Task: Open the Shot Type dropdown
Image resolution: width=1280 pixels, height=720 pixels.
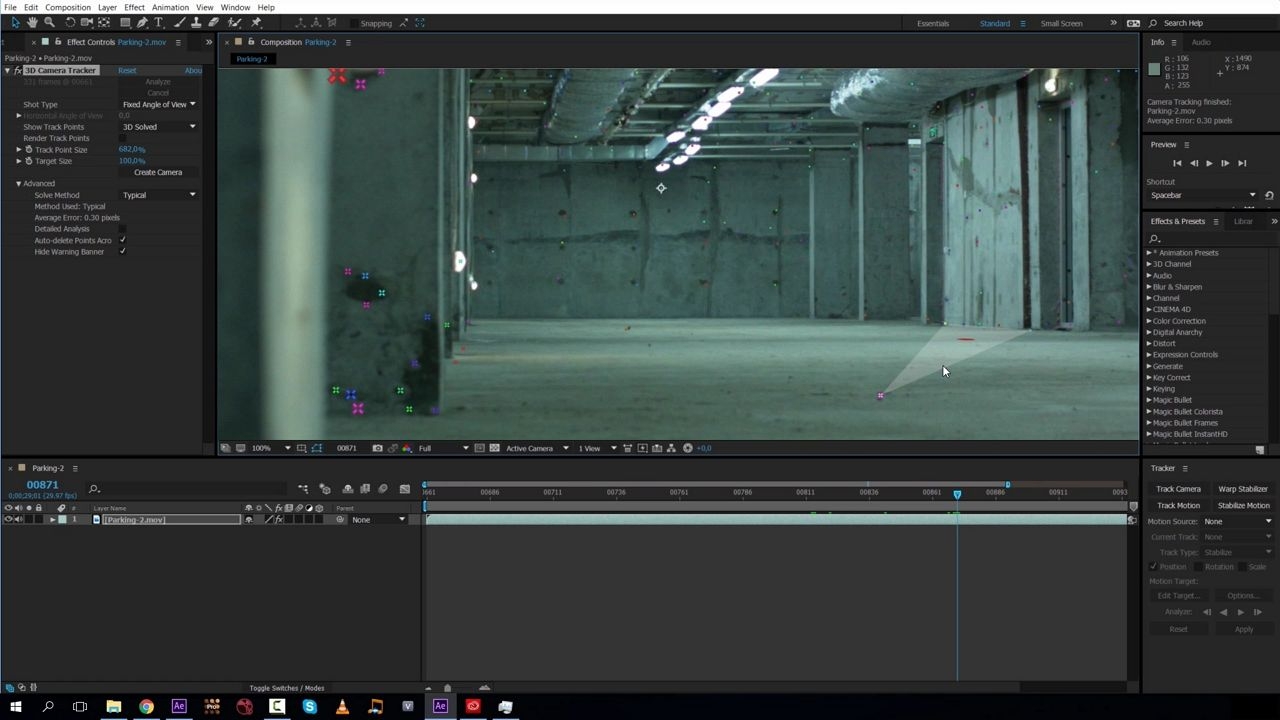Action: 159,104
